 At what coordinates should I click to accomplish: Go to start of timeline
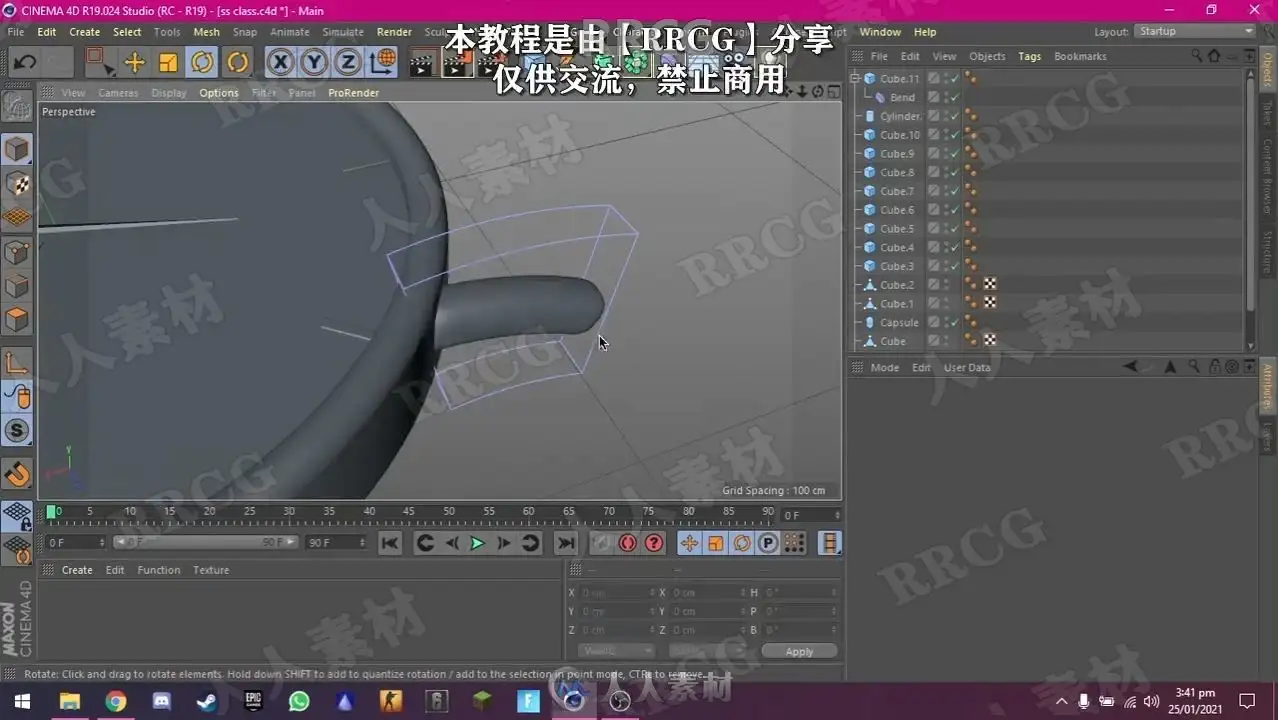pyautogui.click(x=390, y=543)
